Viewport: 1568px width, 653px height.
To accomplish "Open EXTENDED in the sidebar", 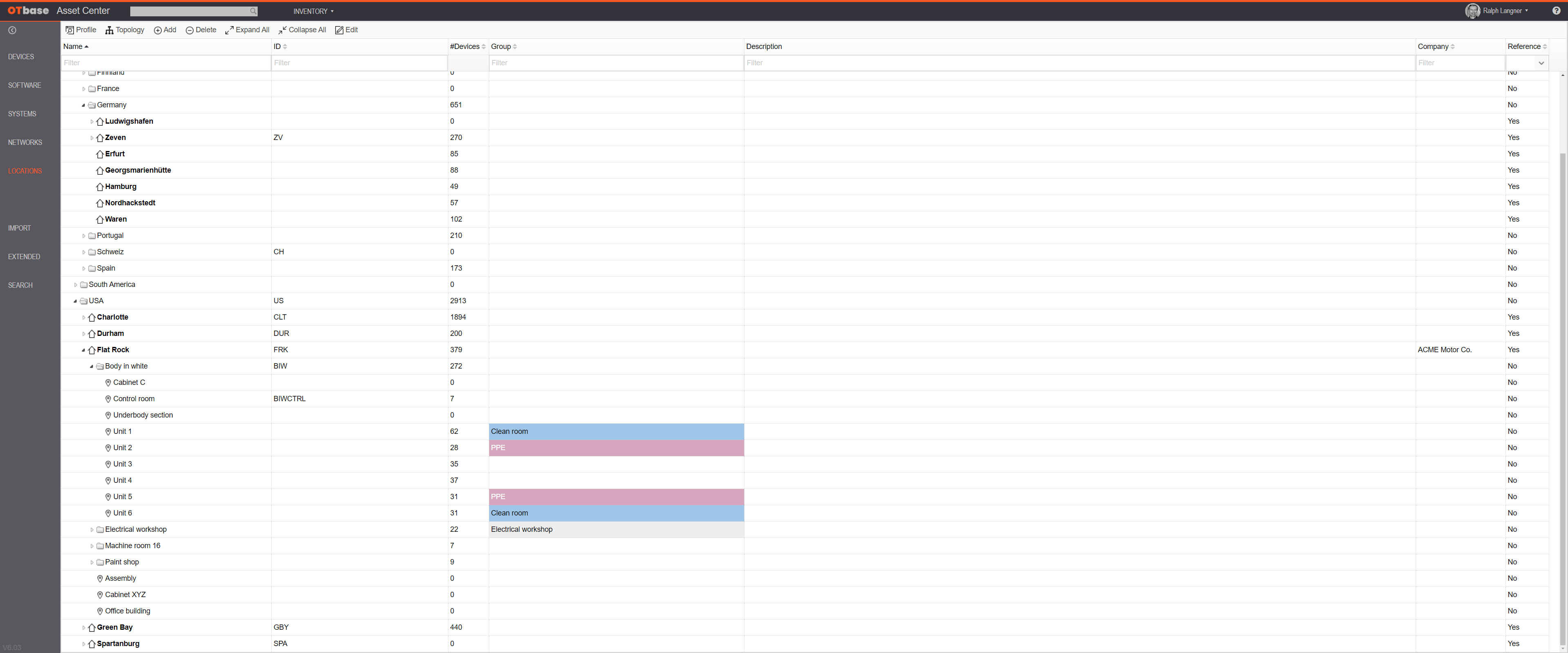I will click(x=24, y=257).
